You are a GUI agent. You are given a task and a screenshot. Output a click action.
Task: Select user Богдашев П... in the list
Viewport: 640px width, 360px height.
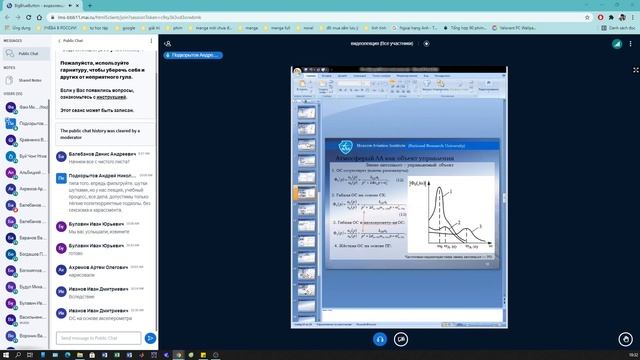point(26,254)
